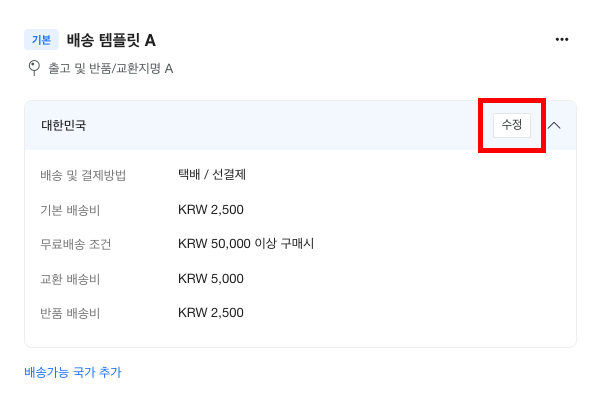This screenshot has width=600, height=410.
Task: Click the 기본 배송비 label
Action: (70, 210)
